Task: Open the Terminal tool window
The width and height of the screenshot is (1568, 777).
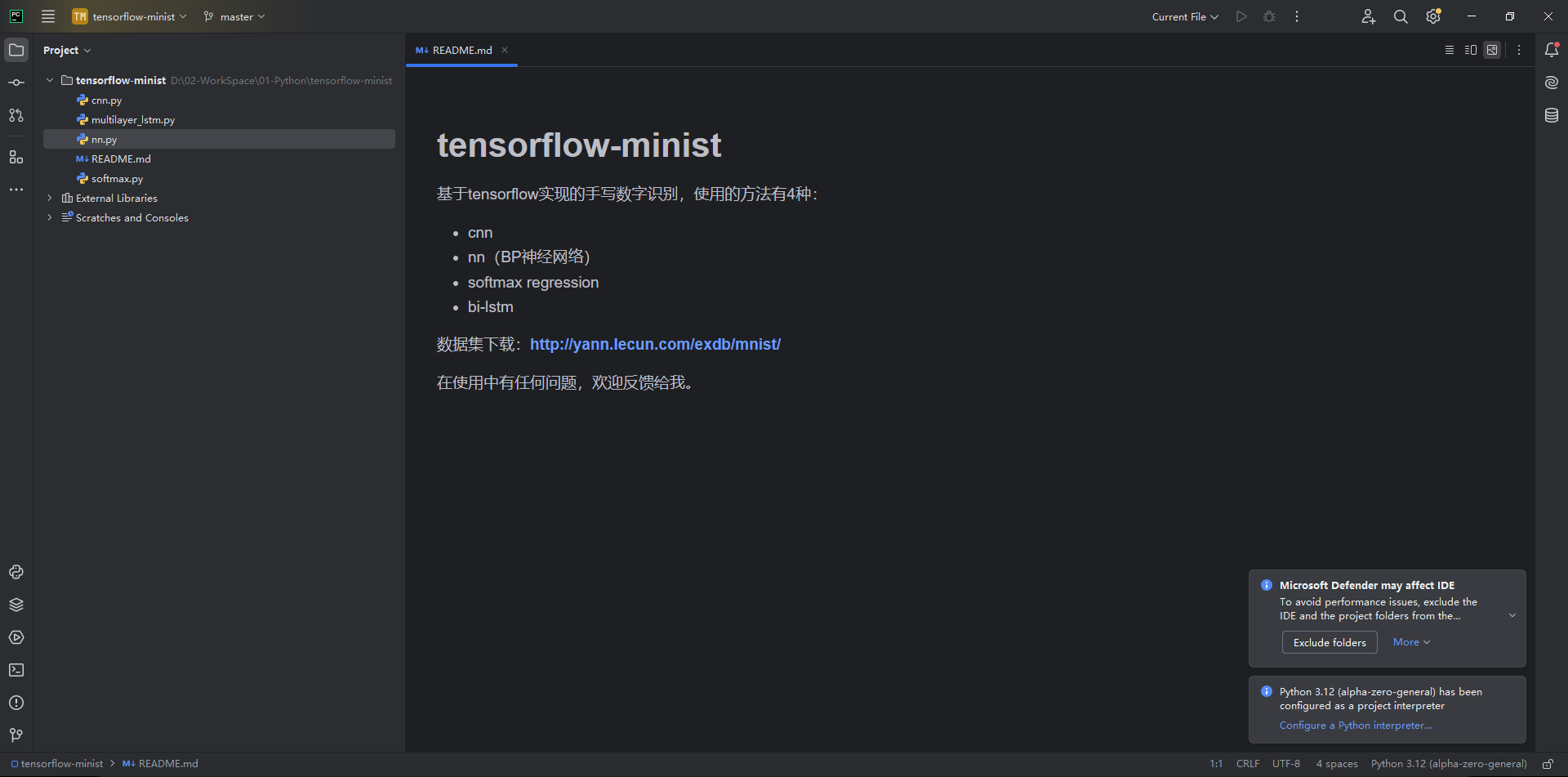Action: 16,670
